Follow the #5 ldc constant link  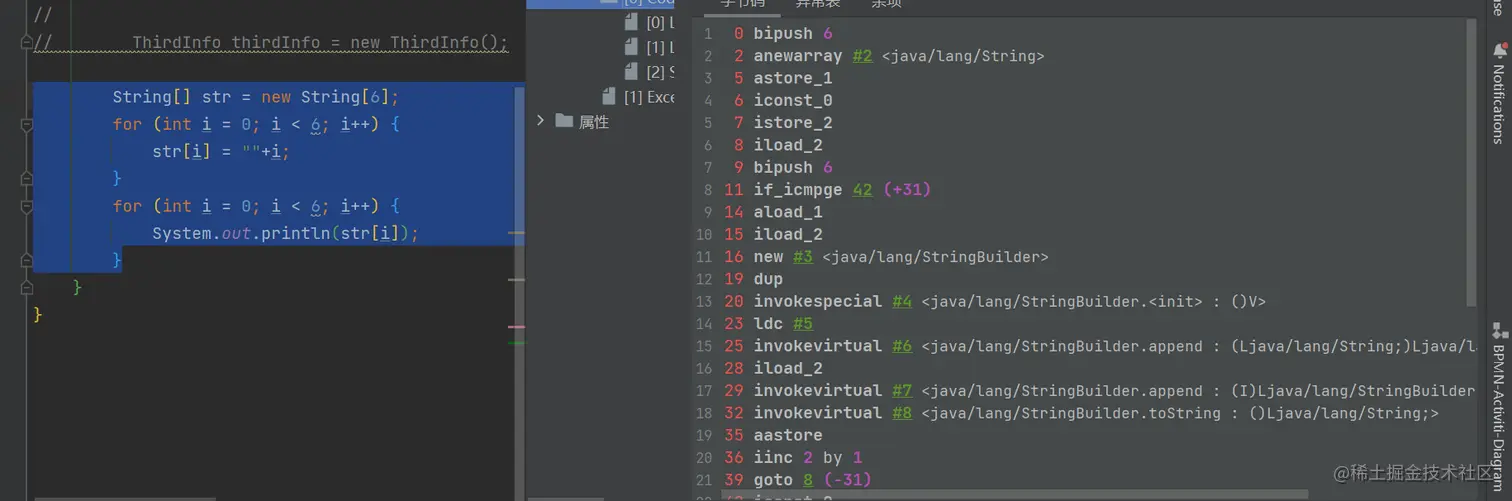[803, 324]
